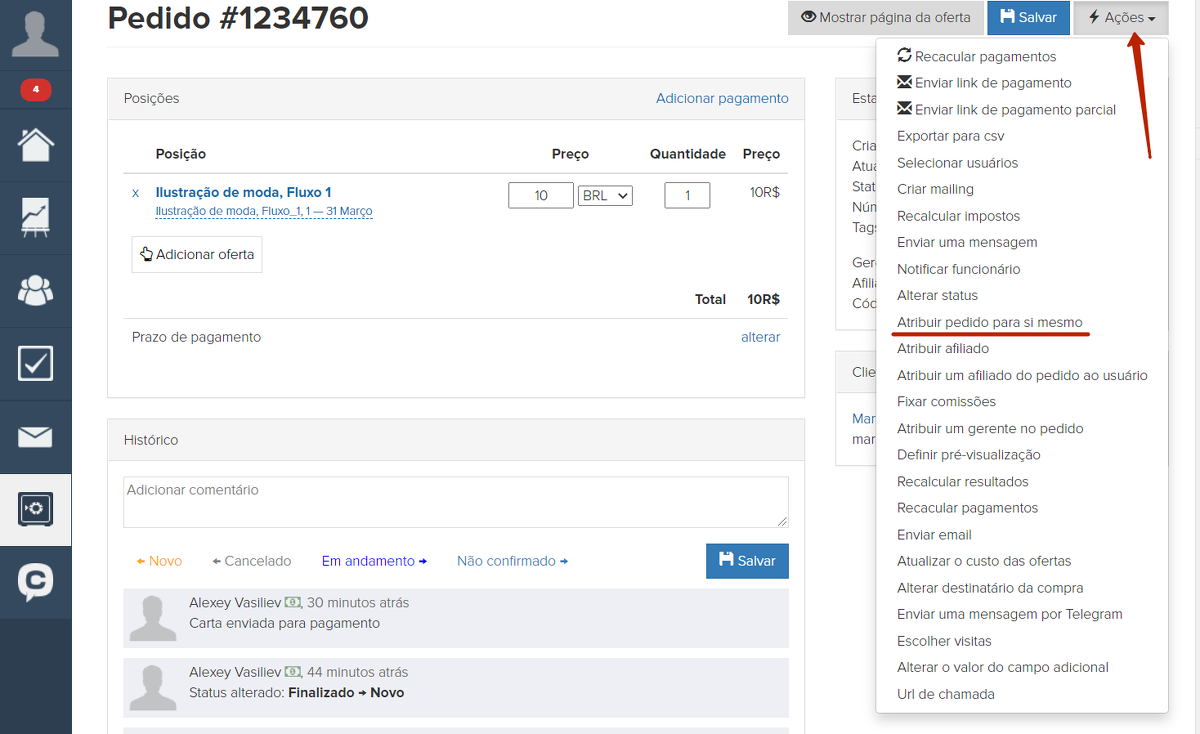Open the safe/sales icon in sidebar
Screen dimensions: 1200x734
(35, 510)
